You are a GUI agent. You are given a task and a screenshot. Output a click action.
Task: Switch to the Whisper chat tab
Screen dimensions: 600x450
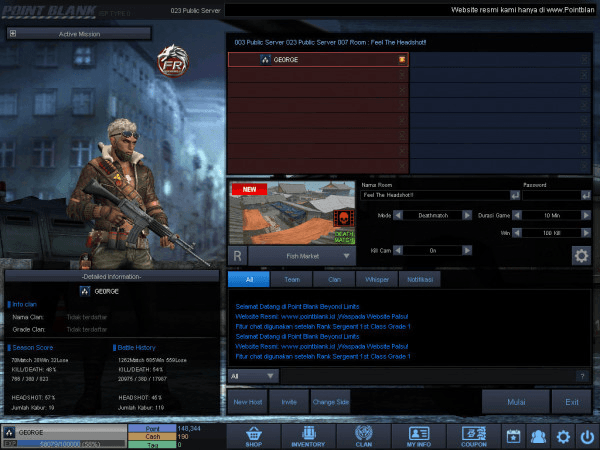pyautogui.click(x=376, y=280)
